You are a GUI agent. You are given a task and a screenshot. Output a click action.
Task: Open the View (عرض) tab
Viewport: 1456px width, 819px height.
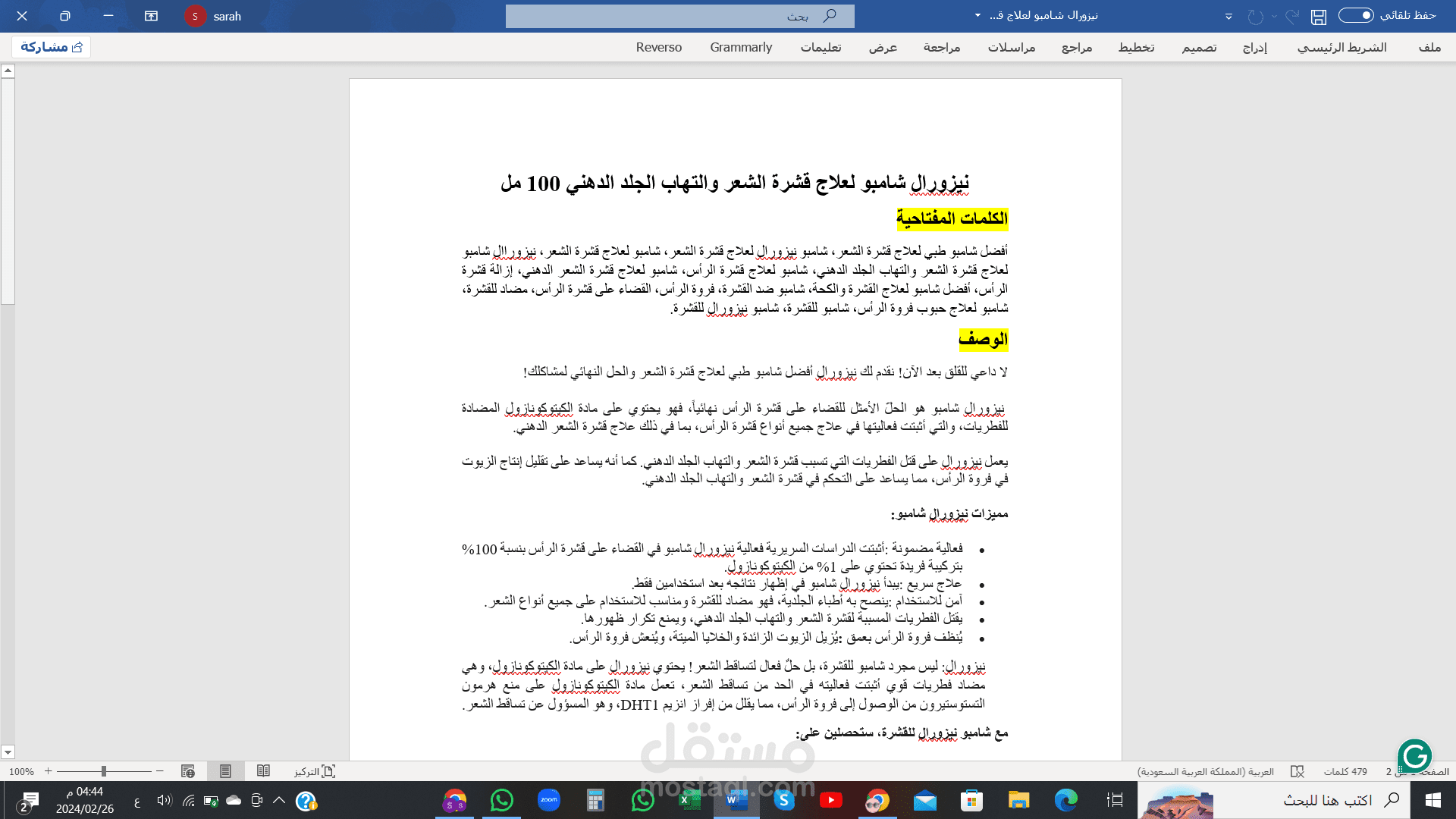tap(883, 47)
